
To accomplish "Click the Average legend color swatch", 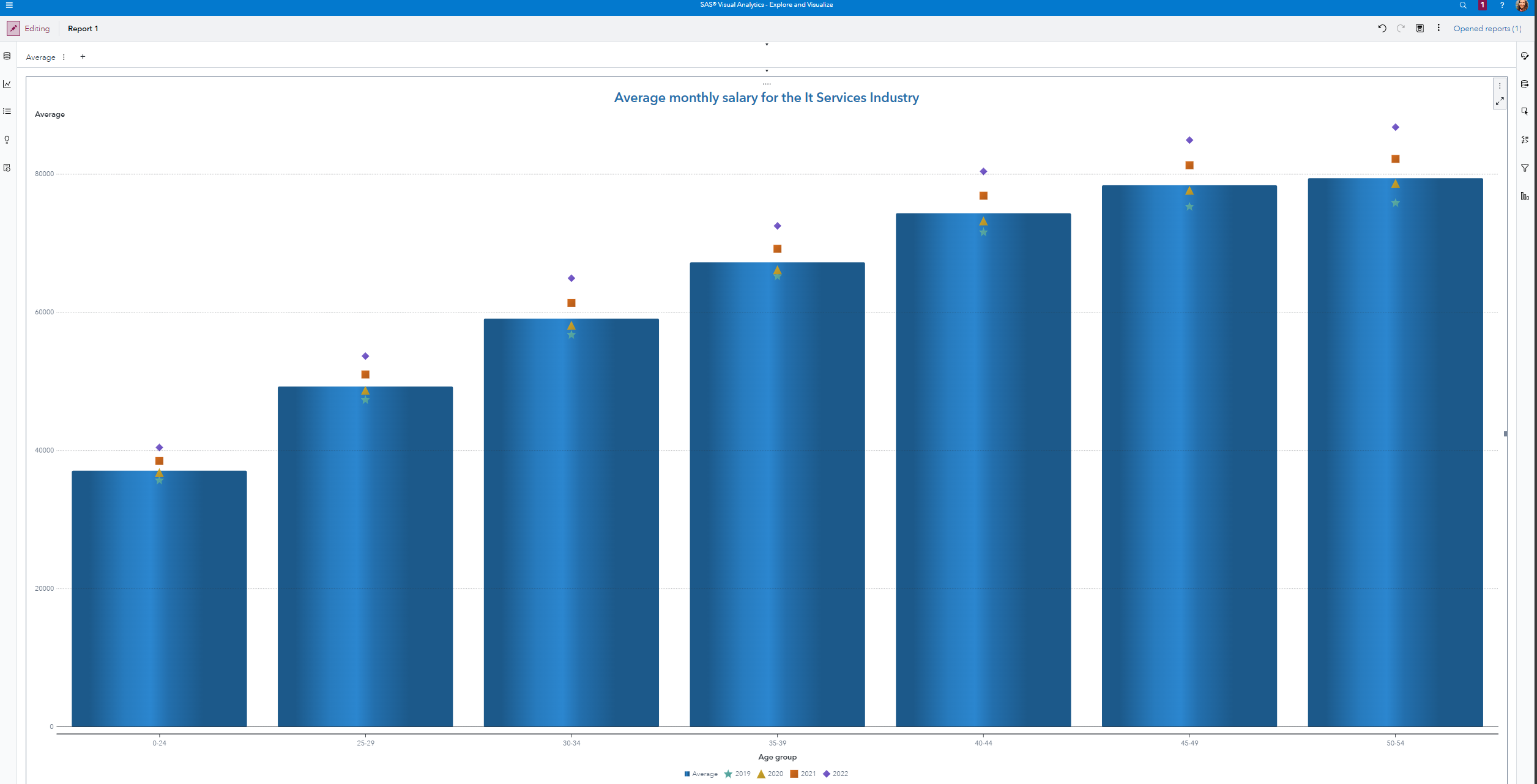I will pos(687,774).
